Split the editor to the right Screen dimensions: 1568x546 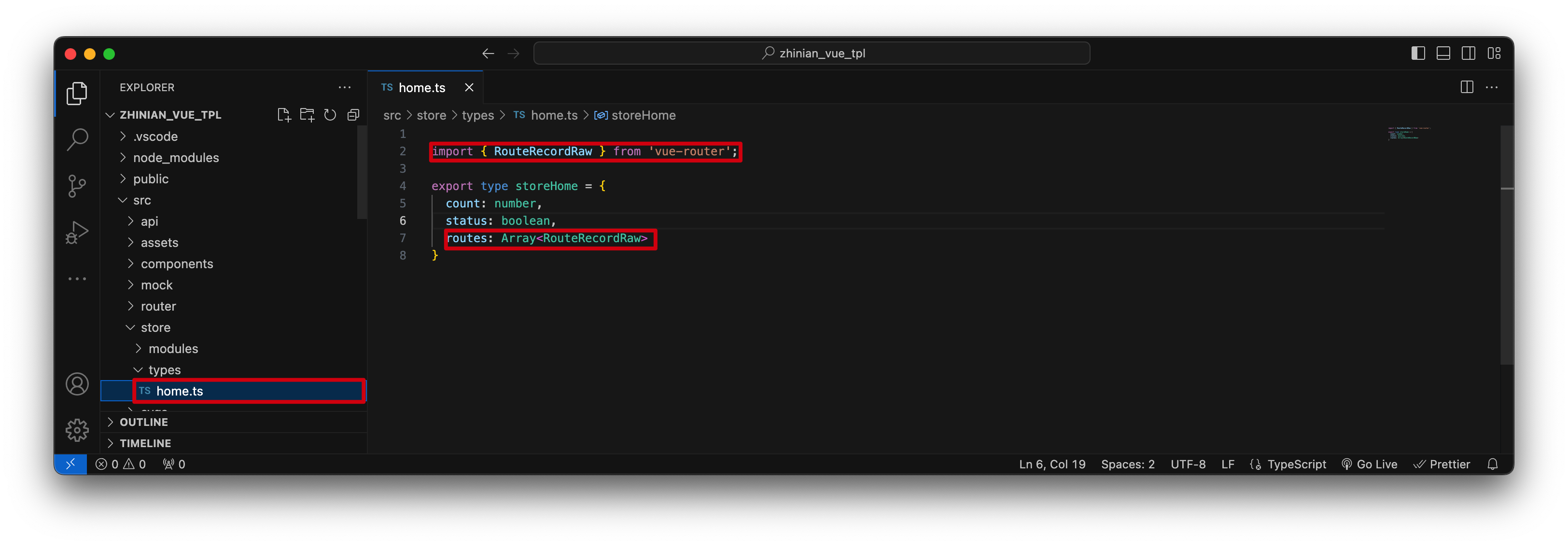point(1467,88)
